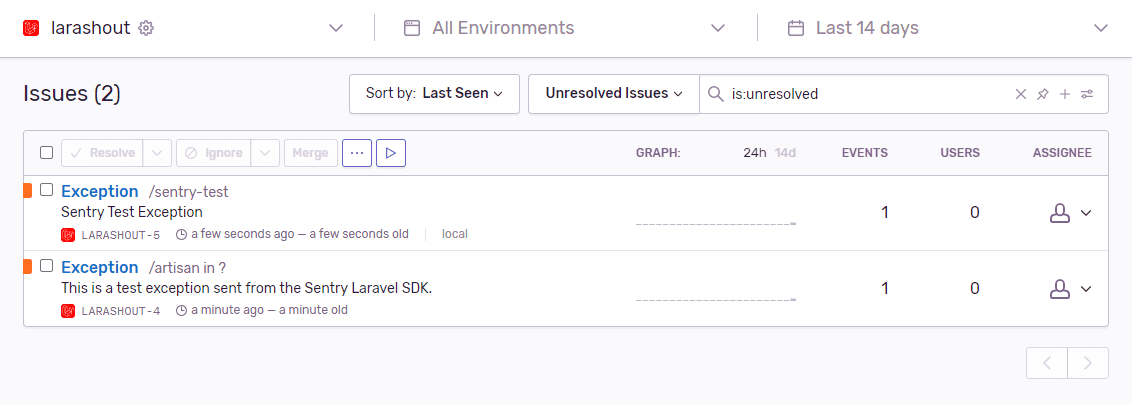This screenshot has width=1132, height=405.
Task: Expand the Unresolved Issues saved search dropdown
Action: coord(613,94)
